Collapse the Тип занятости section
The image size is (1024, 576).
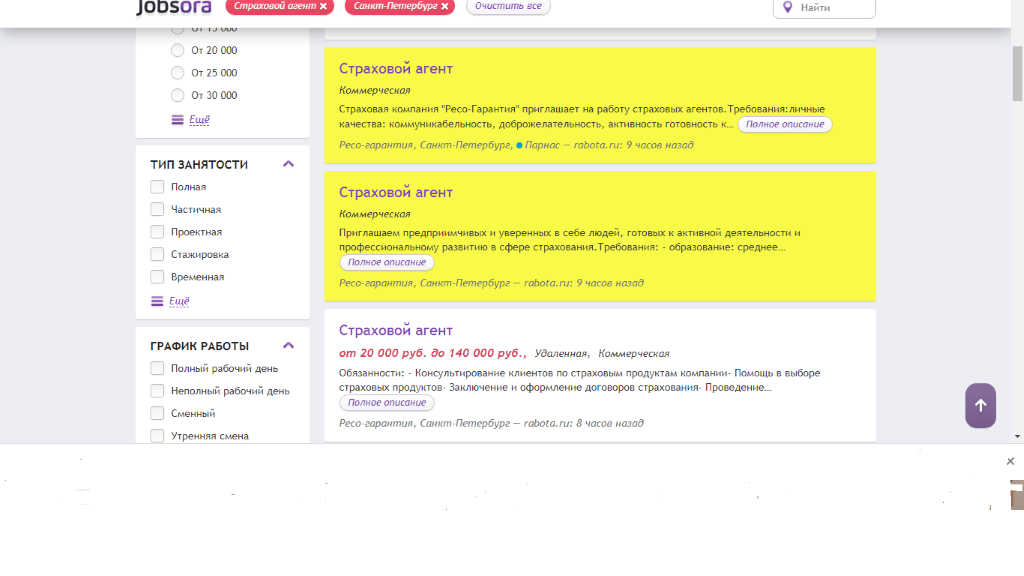tap(288, 164)
